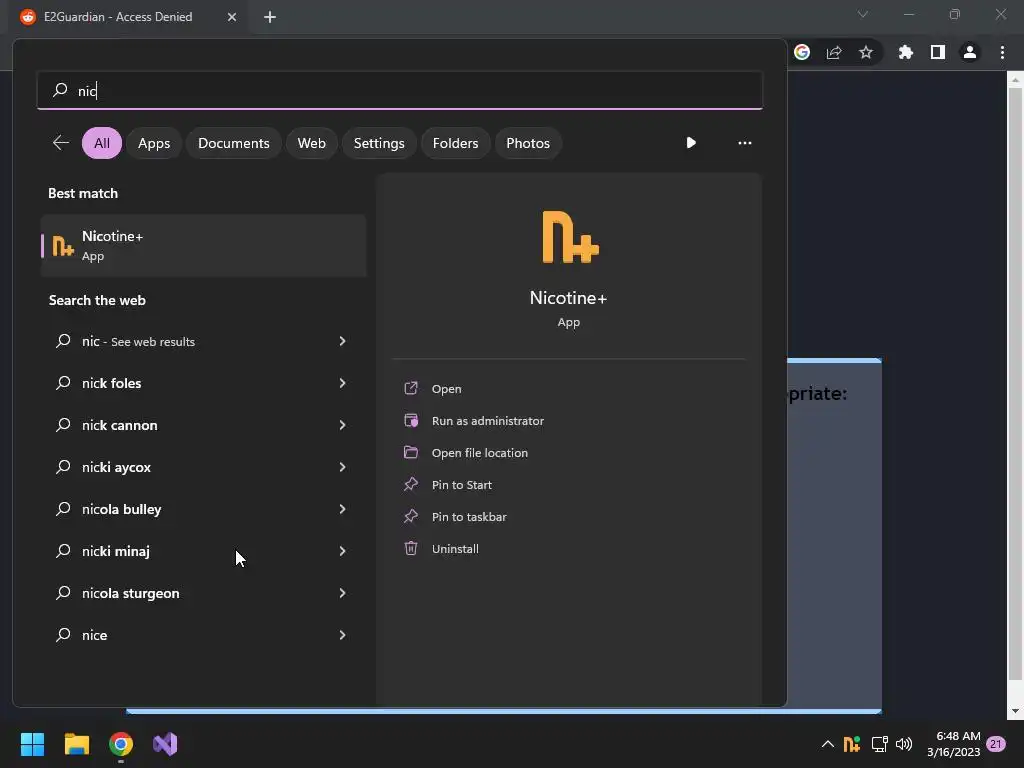Switch to the Documents filter tab
This screenshot has height=768, width=1024.
click(x=234, y=143)
